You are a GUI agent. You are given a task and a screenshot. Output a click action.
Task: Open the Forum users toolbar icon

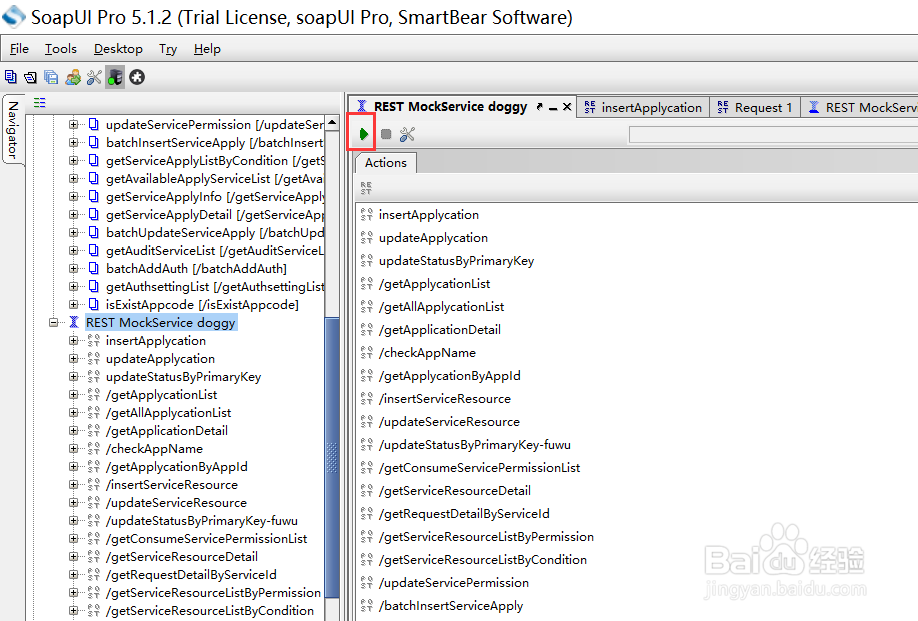pos(73,77)
